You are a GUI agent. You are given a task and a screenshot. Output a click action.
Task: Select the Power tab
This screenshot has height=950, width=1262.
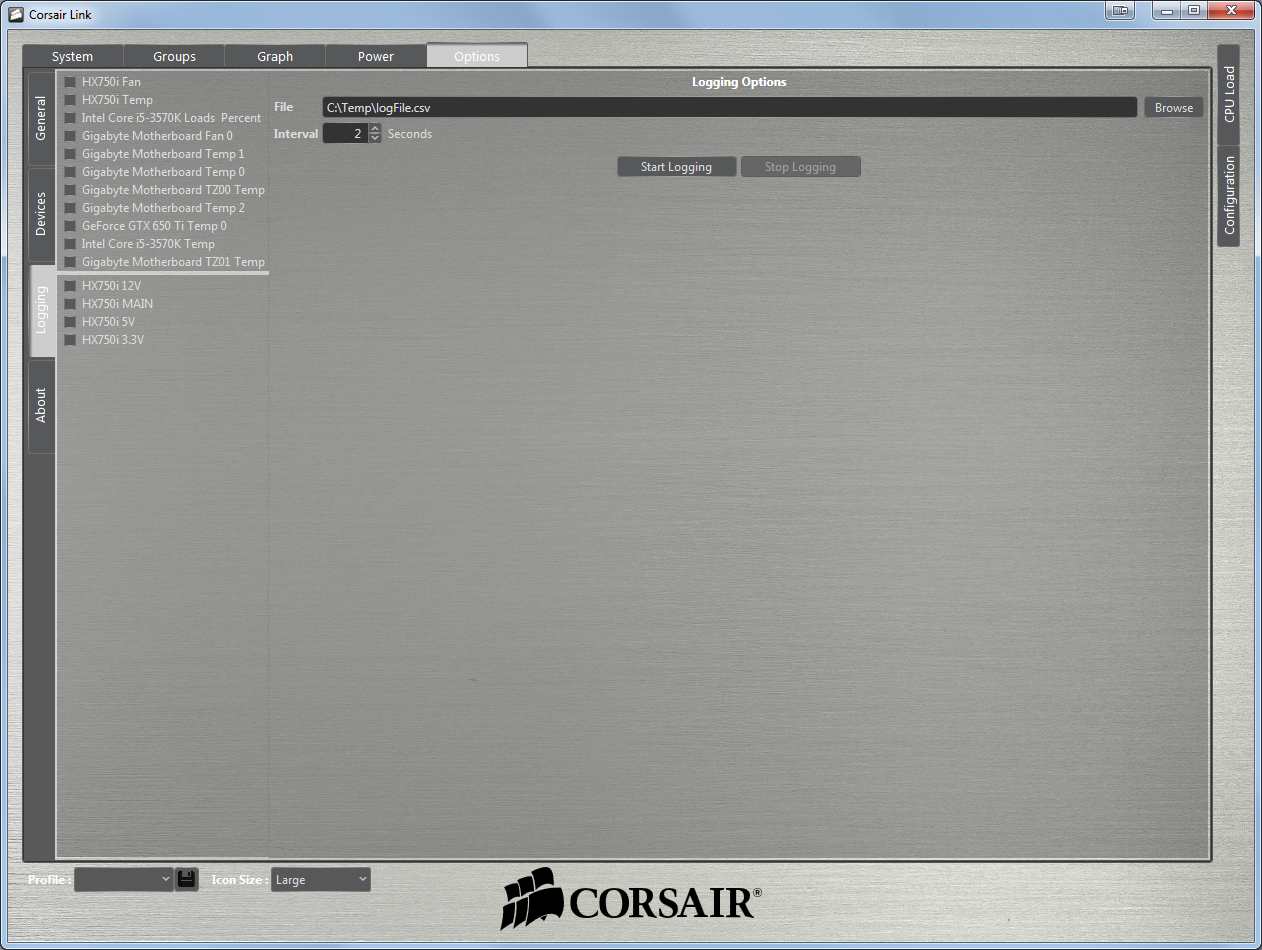[376, 56]
